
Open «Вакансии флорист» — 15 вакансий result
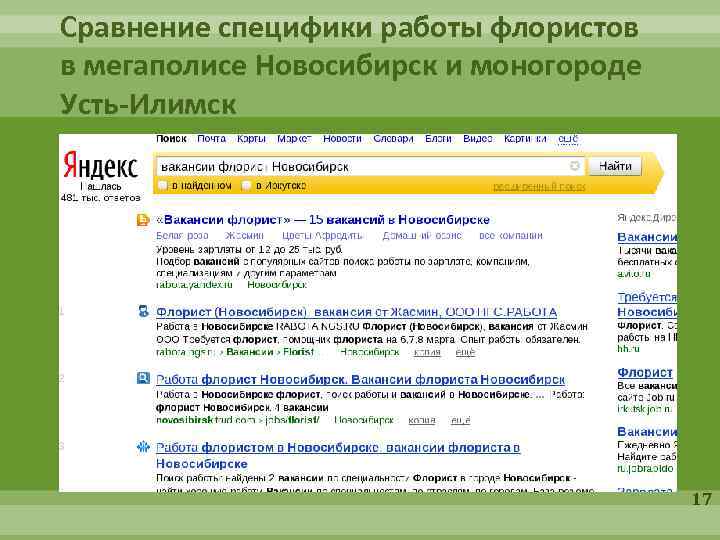[323, 220]
